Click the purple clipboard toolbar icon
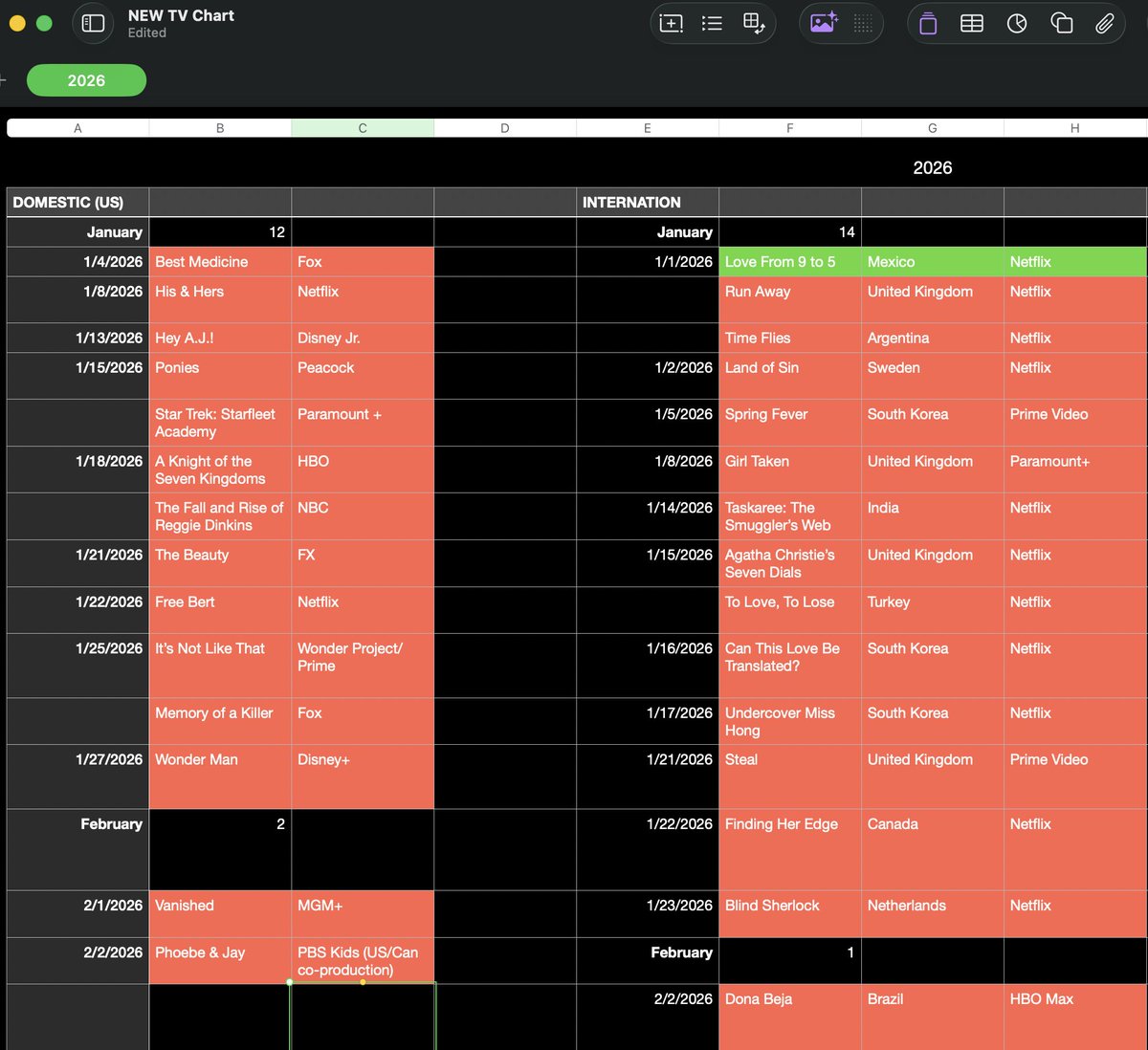The height and width of the screenshot is (1050, 1148). 928,24
